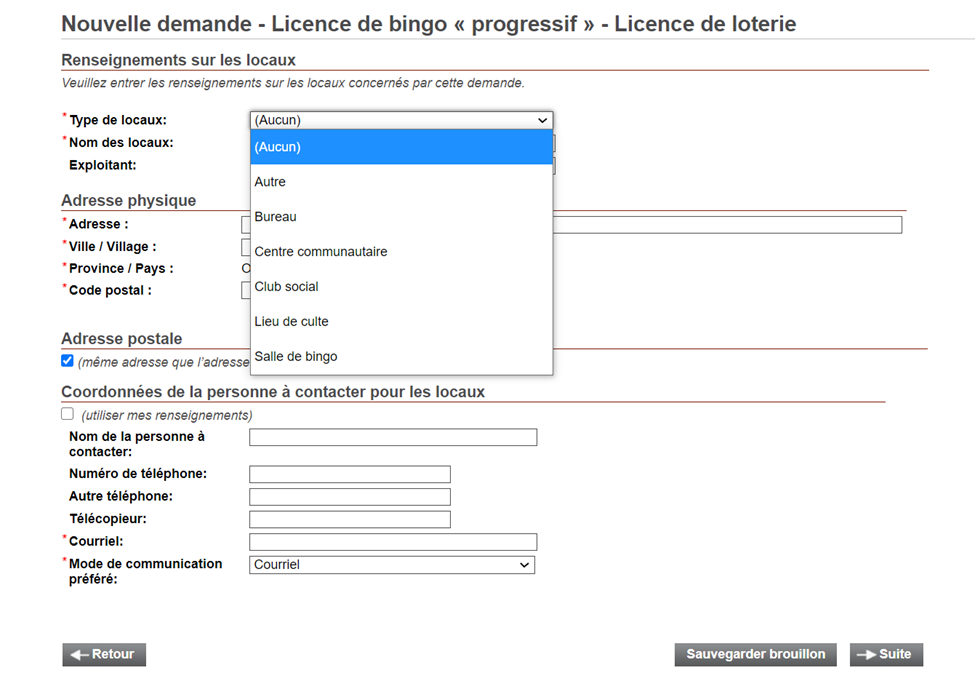975x689 pixels.
Task: Select "Lieu de culte" option
Action: (401, 321)
